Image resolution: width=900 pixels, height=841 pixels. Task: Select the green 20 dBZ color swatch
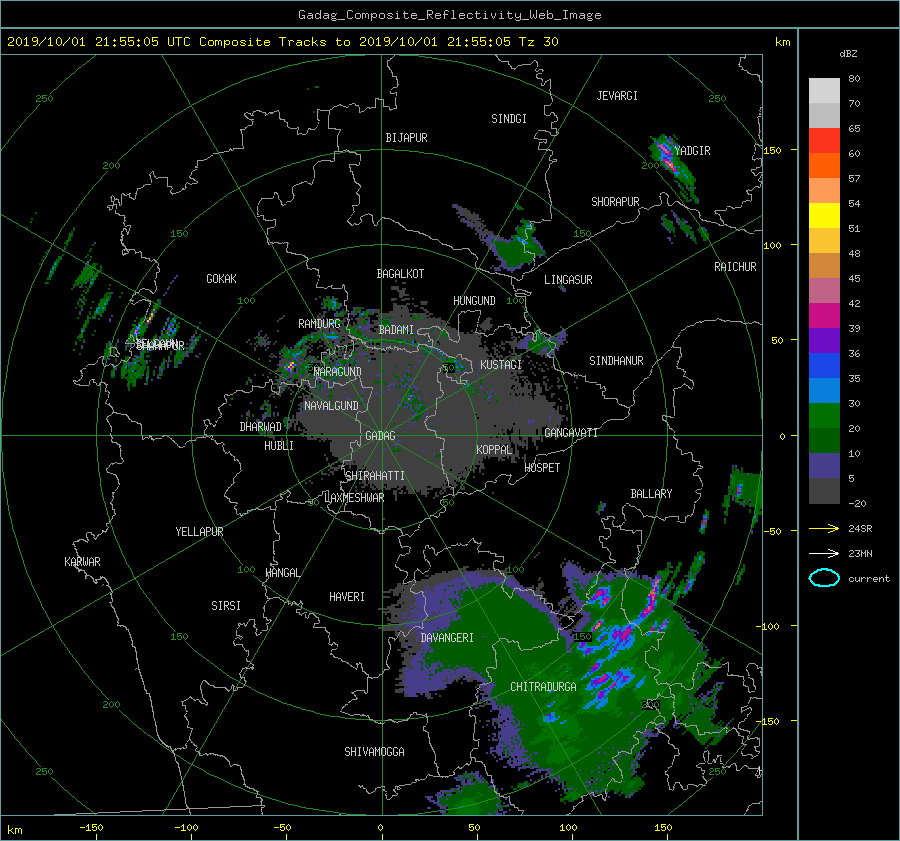[824, 416]
